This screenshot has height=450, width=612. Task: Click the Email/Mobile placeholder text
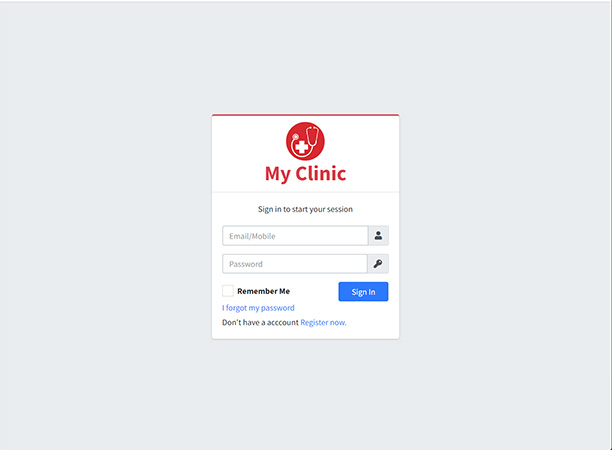pos(252,236)
